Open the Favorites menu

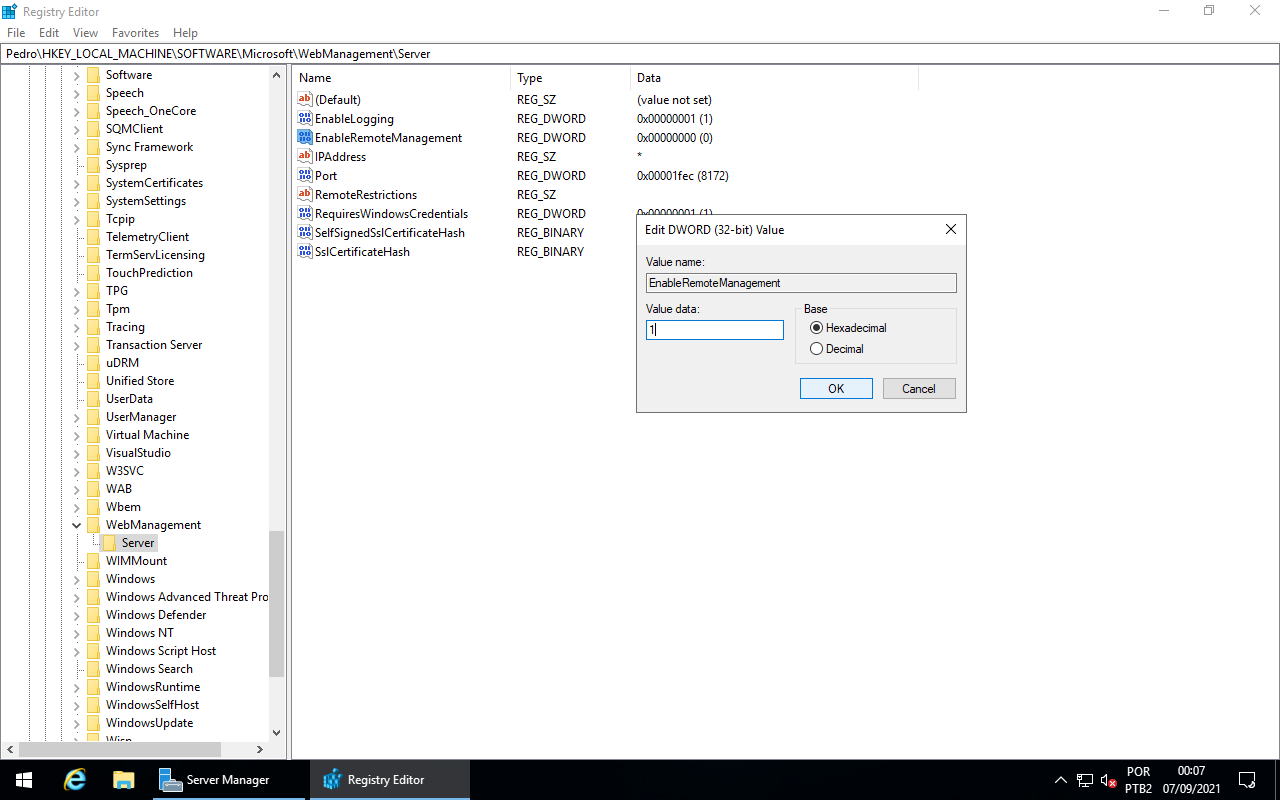pyautogui.click(x=135, y=32)
